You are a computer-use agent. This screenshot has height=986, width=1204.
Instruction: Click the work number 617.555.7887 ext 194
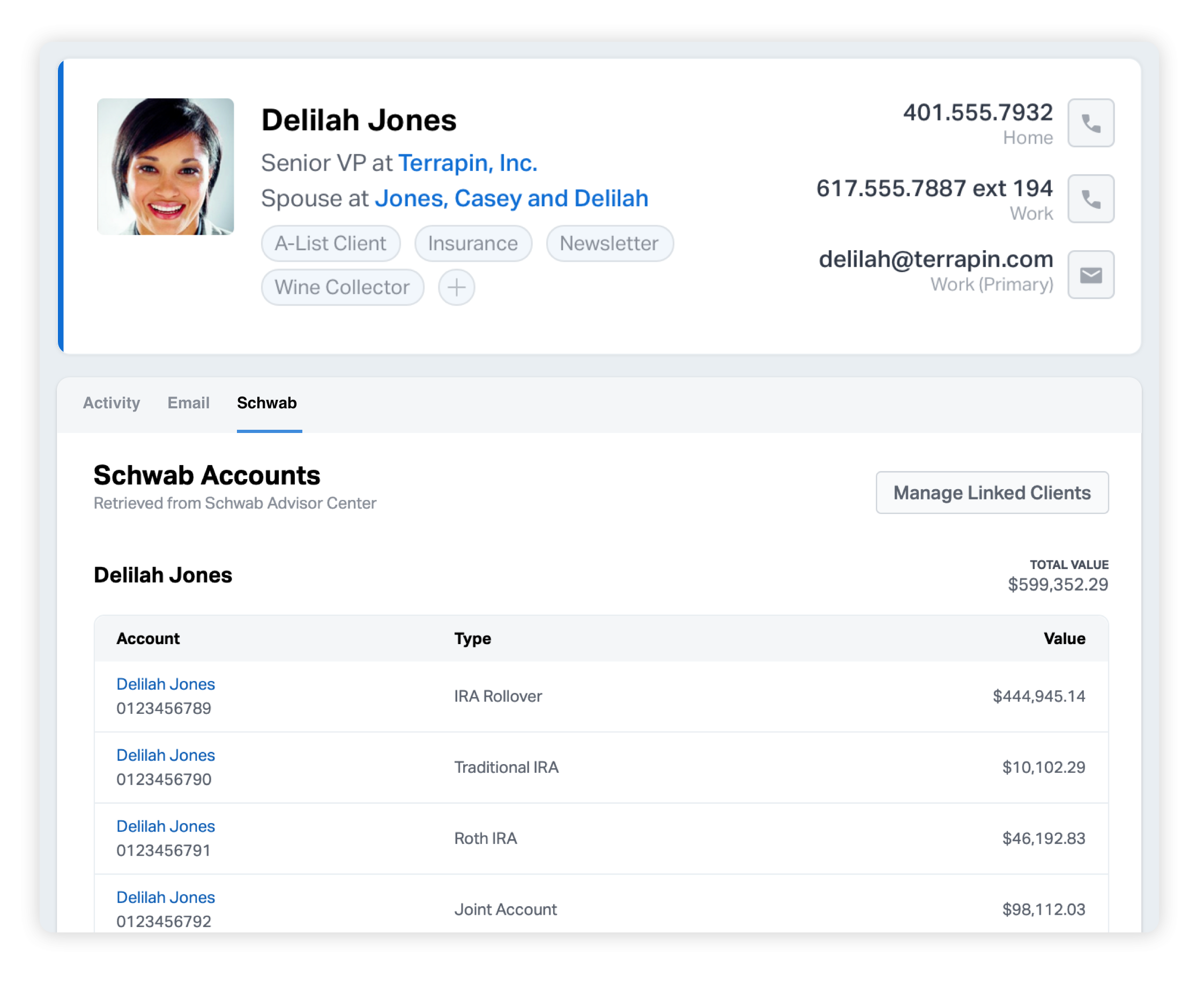(935, 188)
